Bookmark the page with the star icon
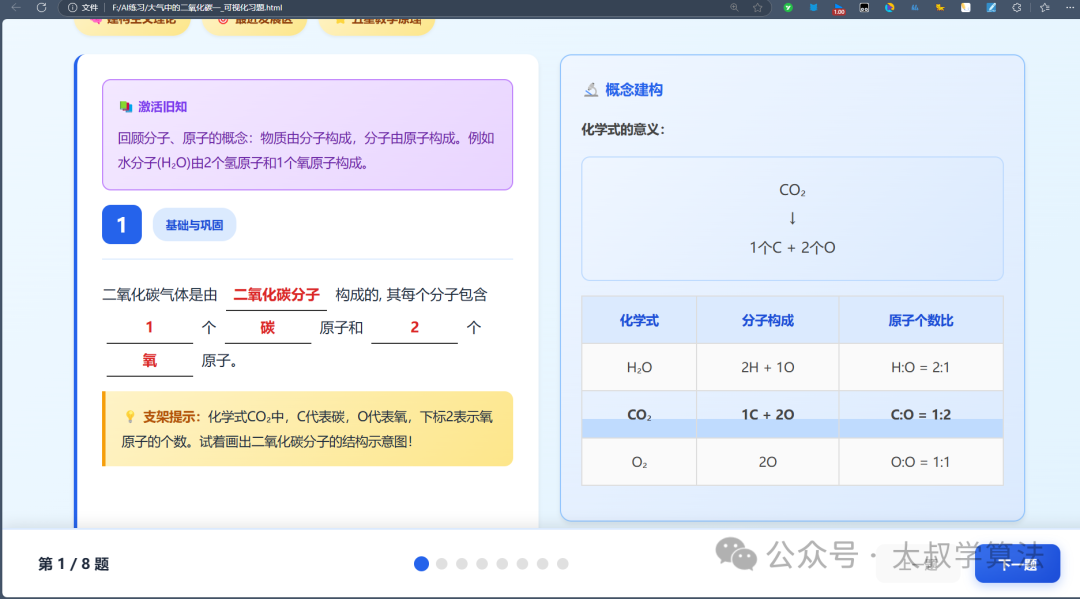The image size is (1080, 599). pyautogui.click(x=757, y=8)
